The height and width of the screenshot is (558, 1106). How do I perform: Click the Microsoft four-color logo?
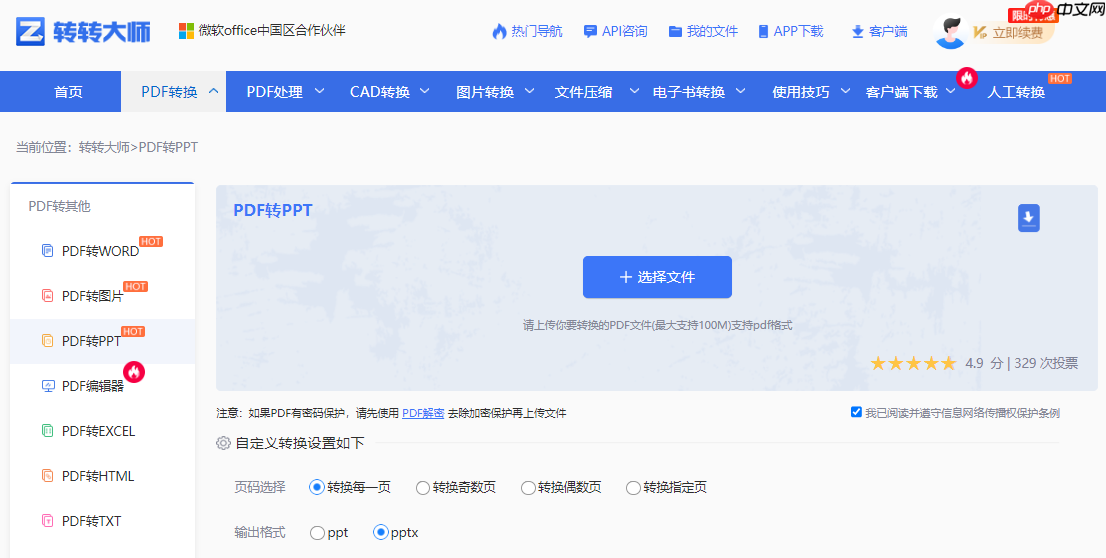pyautogui.click(x=186, y=31)
